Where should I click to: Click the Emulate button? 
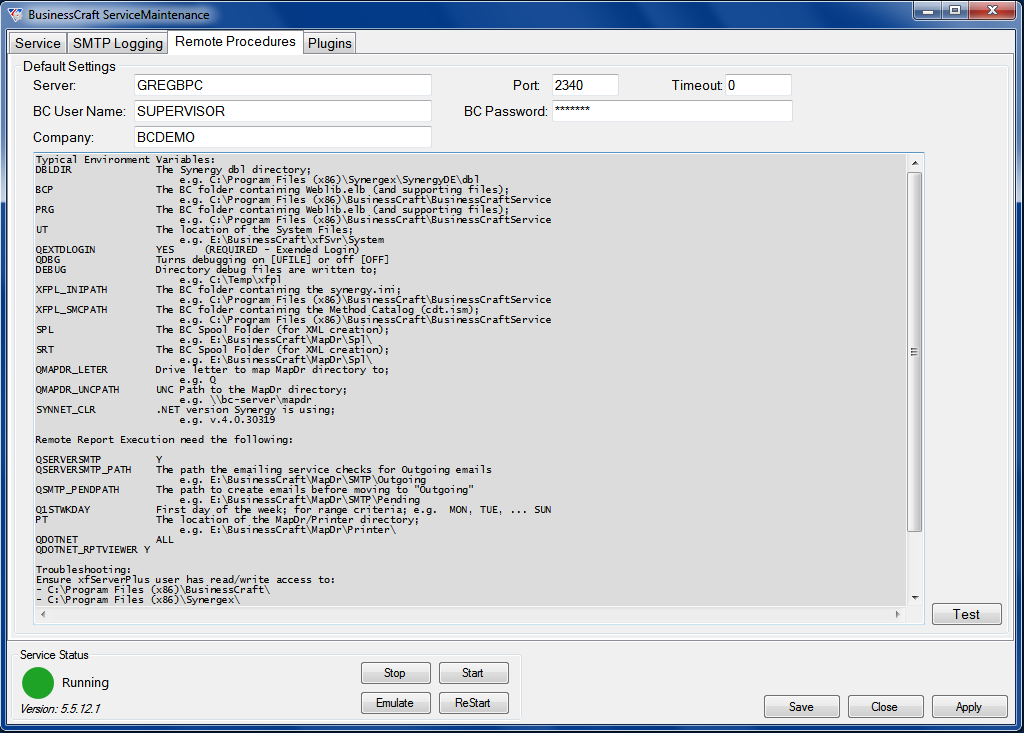pyautogui.click(x=395, y=703)
